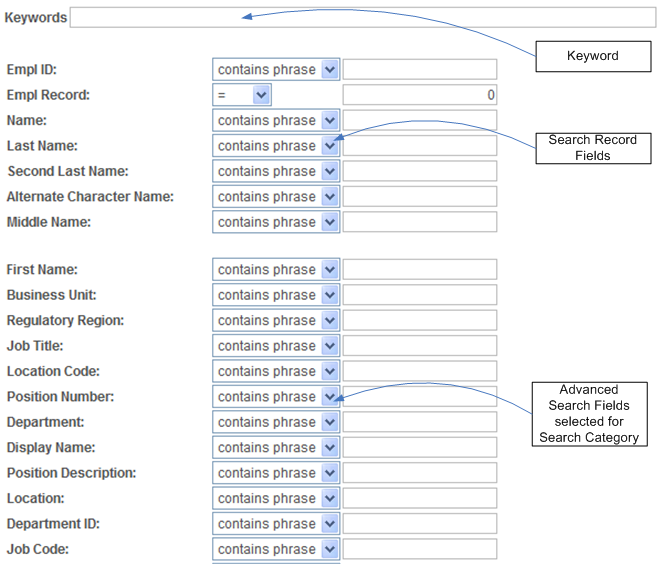Screen dimensions: 662x564
Task: Click the Department ID text input
Action: pos(419,524)
